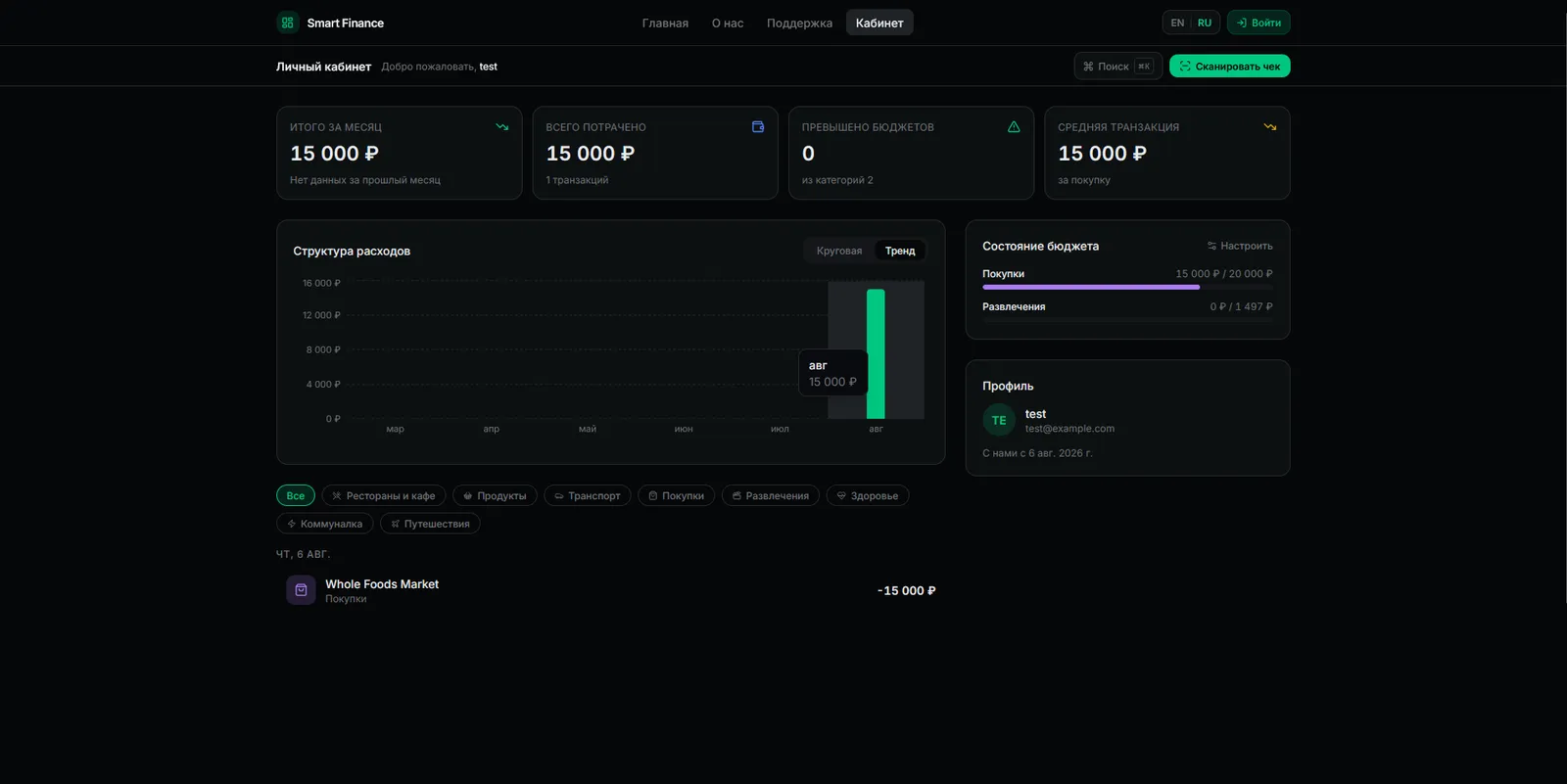Click the yellow trend icon in Средняя транзакция card
This screenshot has height=784, width=1567.
(x=1270, y=127)
